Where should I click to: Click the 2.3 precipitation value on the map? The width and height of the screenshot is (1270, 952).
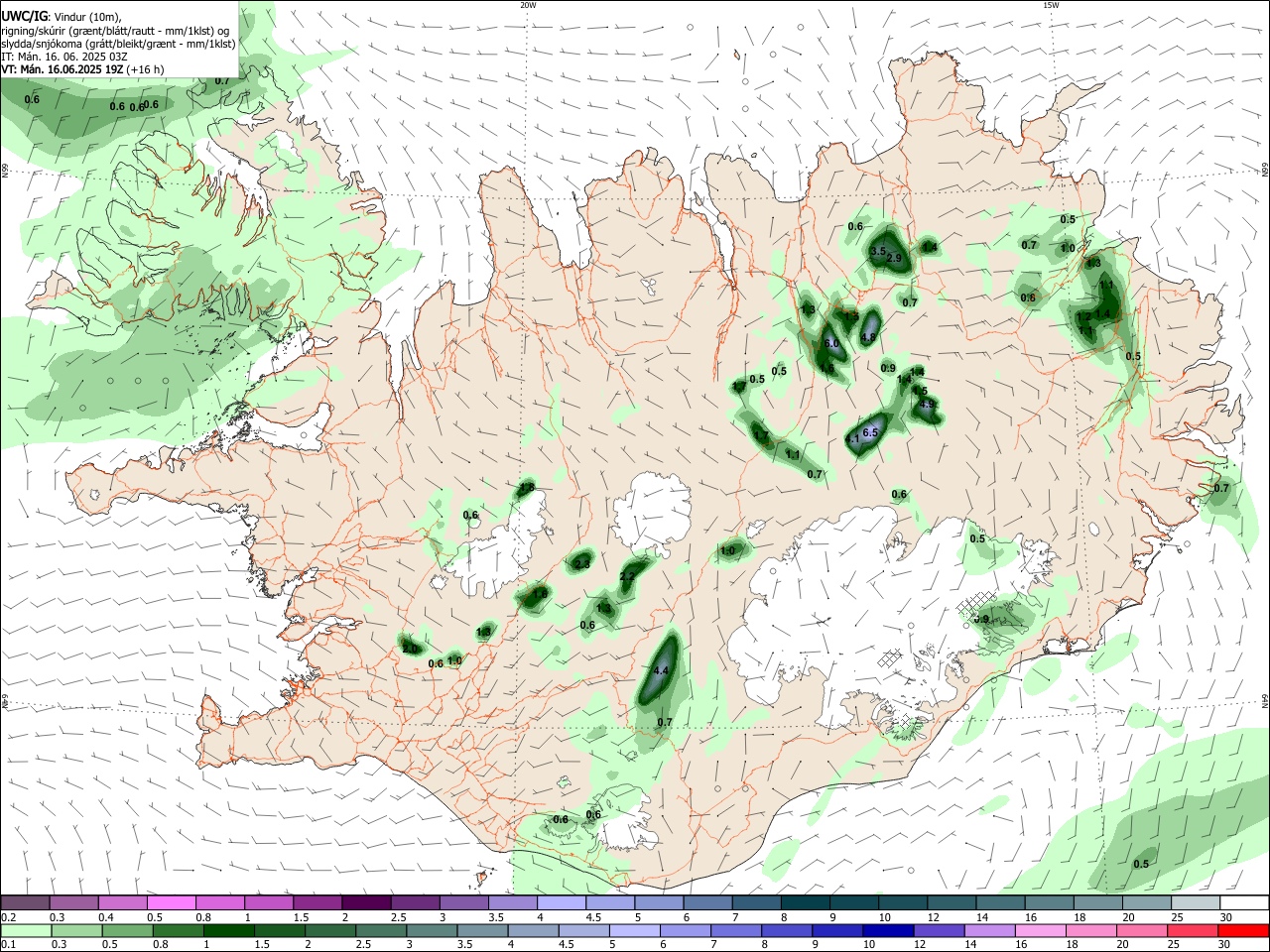click(582, 564)
